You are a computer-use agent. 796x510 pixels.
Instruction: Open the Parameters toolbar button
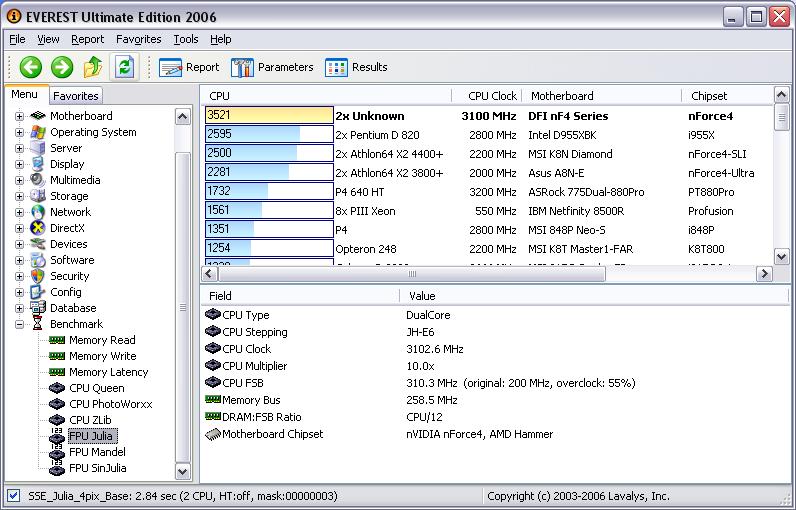click(272, 67)
